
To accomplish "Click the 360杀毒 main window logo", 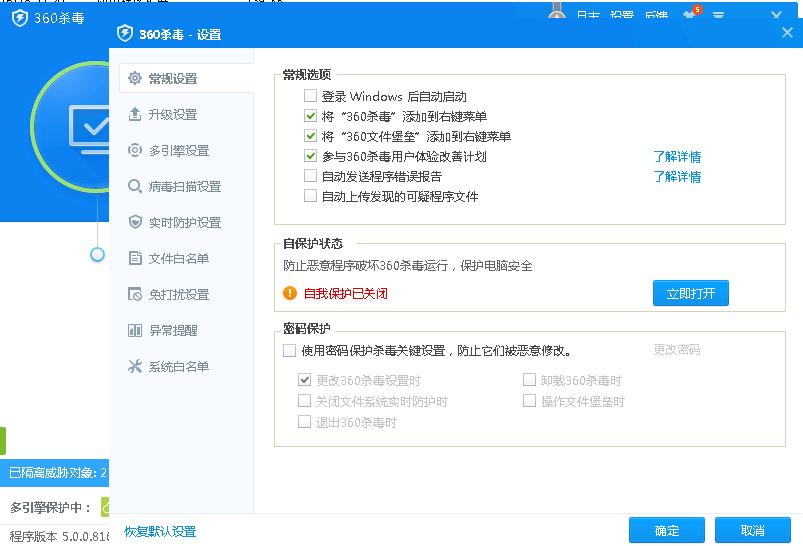I will (20, 18).
